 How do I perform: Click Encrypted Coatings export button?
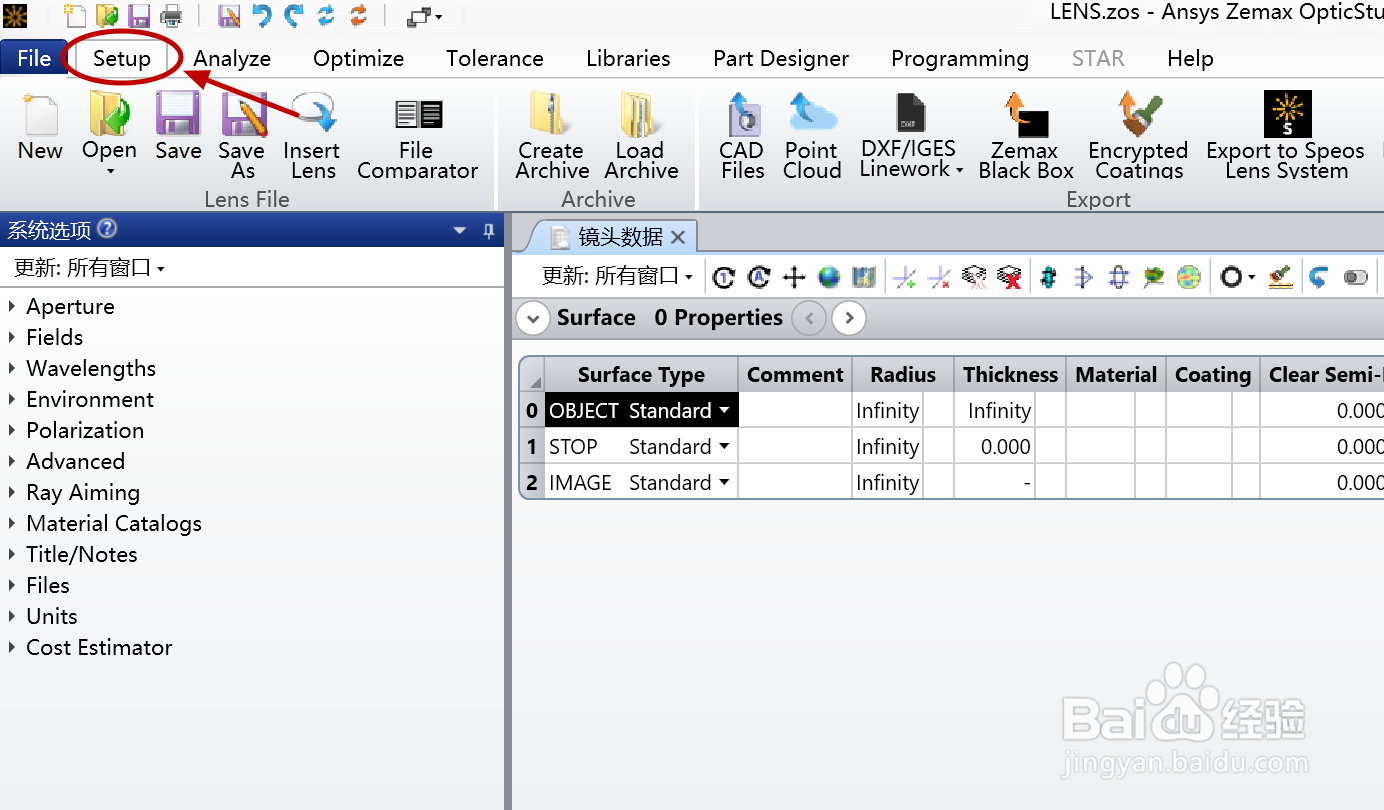[x=1138, y=135]
